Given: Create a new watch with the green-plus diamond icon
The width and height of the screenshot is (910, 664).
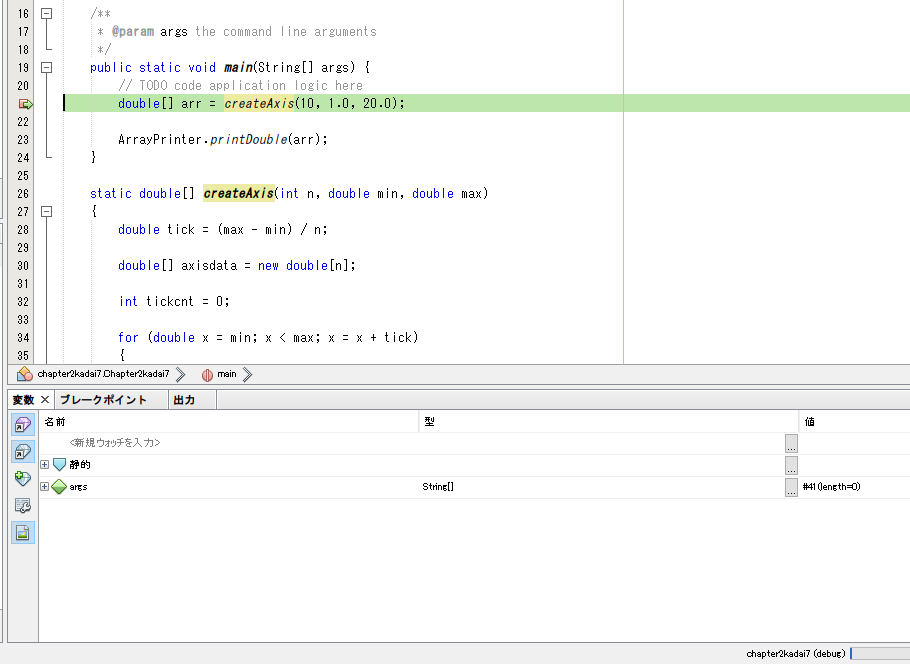Looking at the screenshot, I should [x=23, y=478].
